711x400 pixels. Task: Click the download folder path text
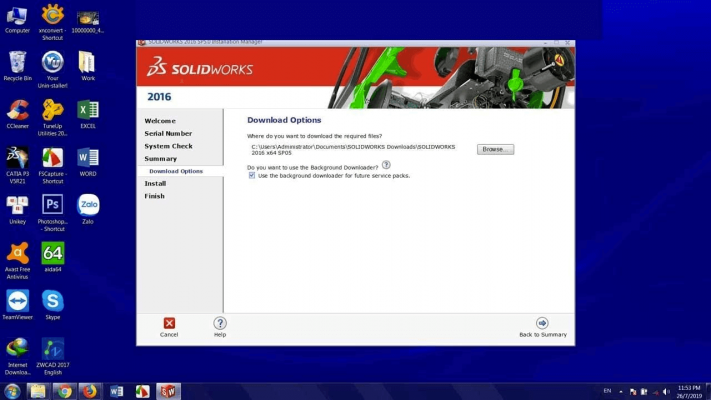pyautogui.click(x=353, y=149)
